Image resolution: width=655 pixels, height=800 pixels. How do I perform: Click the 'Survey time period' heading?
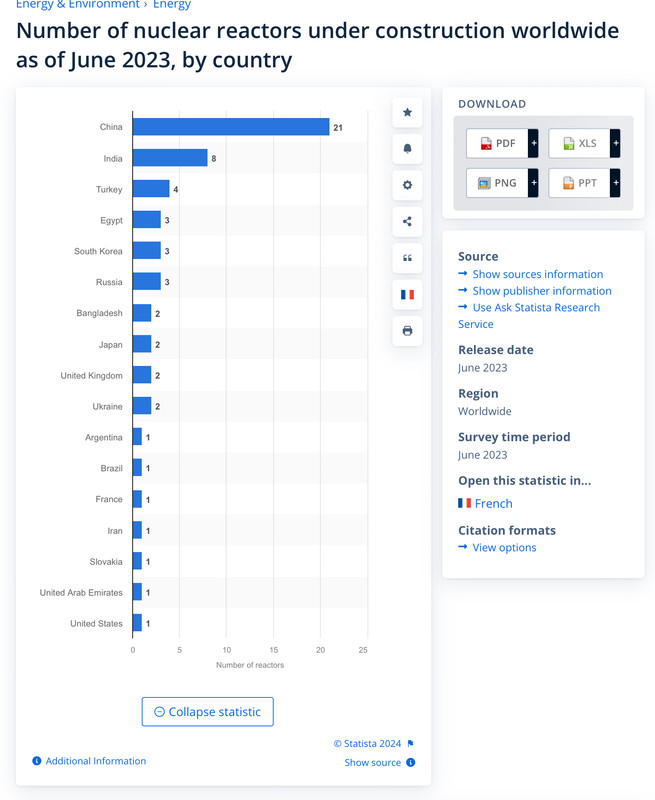pyautogui.click(x=514, y=437)
